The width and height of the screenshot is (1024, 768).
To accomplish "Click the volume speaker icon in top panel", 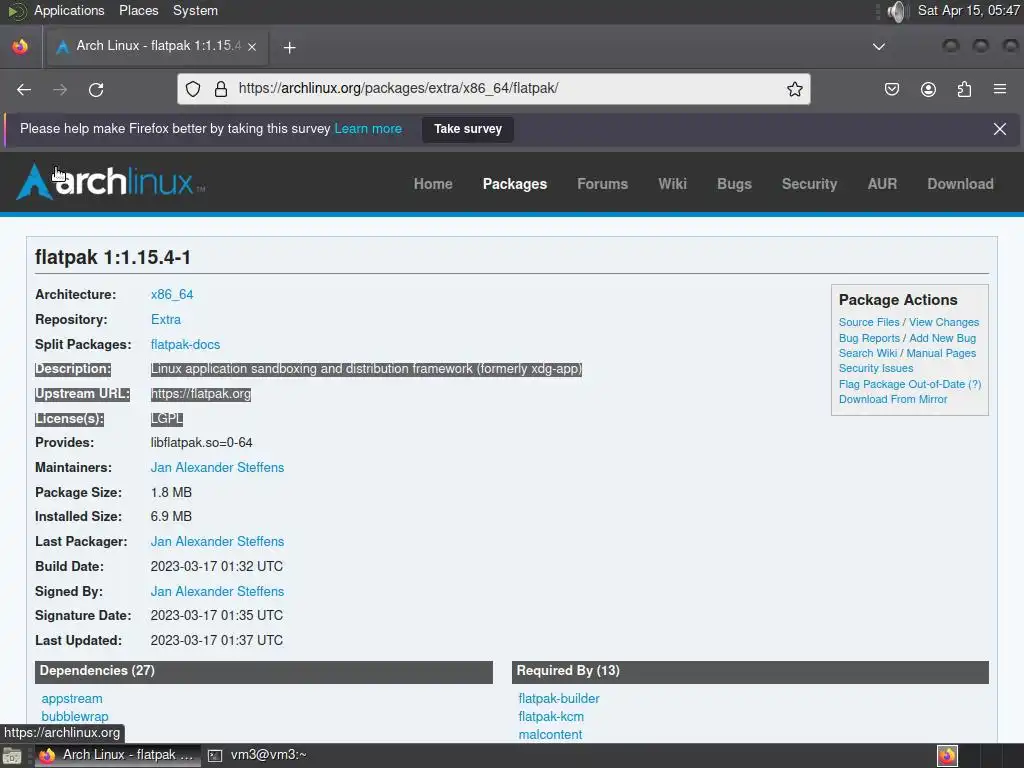I will pos(899,11).
